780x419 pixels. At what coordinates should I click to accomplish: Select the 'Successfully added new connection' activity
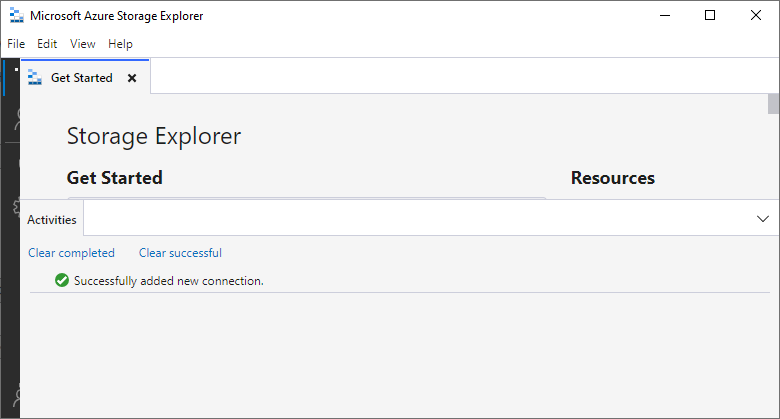[x=168, y=281]
